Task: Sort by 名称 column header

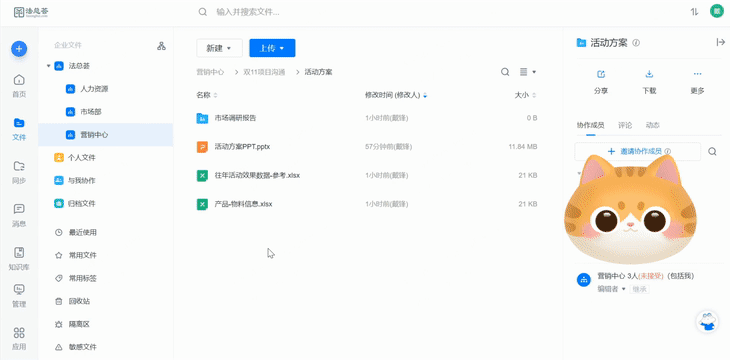Action: coord(207,95)
